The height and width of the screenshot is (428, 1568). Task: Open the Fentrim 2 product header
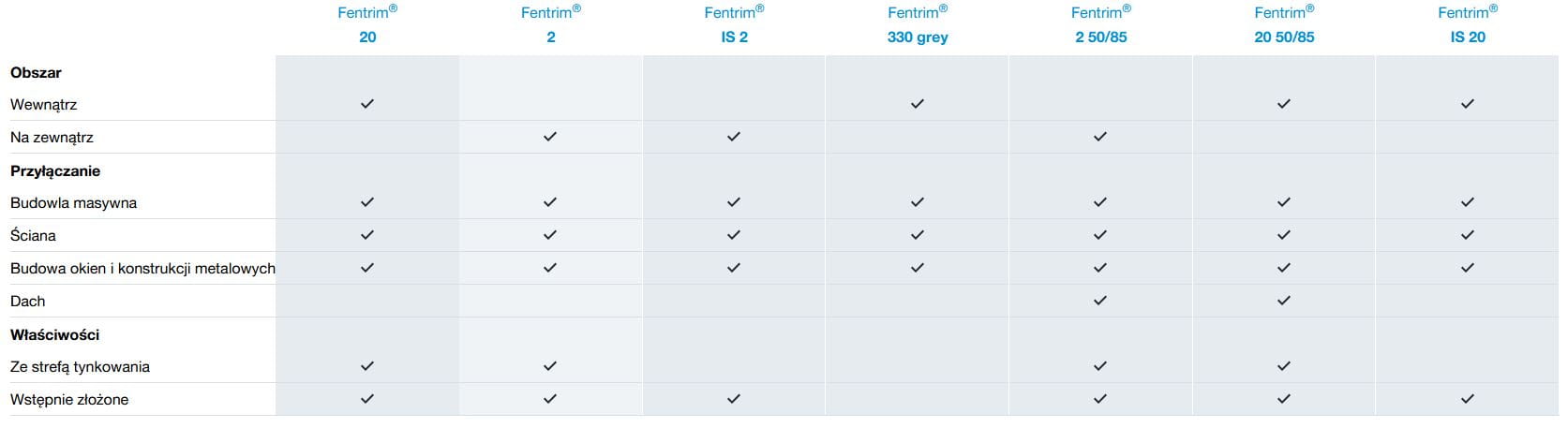coord(551,25)
